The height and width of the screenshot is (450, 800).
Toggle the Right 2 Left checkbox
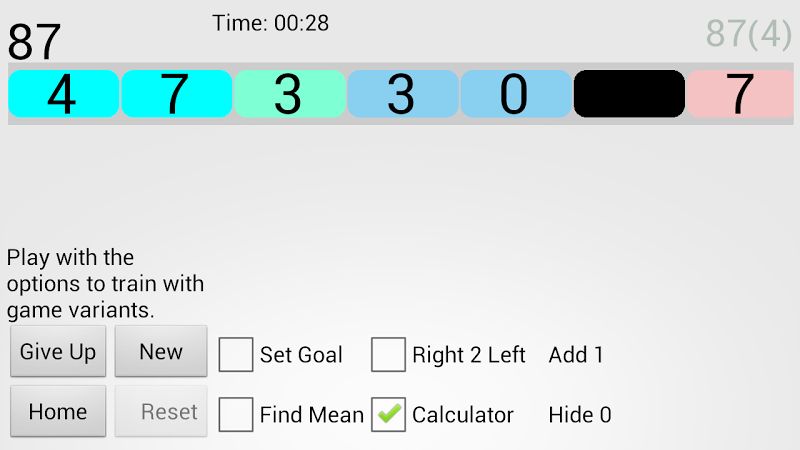pyautogui.click(x=388, y=354)
